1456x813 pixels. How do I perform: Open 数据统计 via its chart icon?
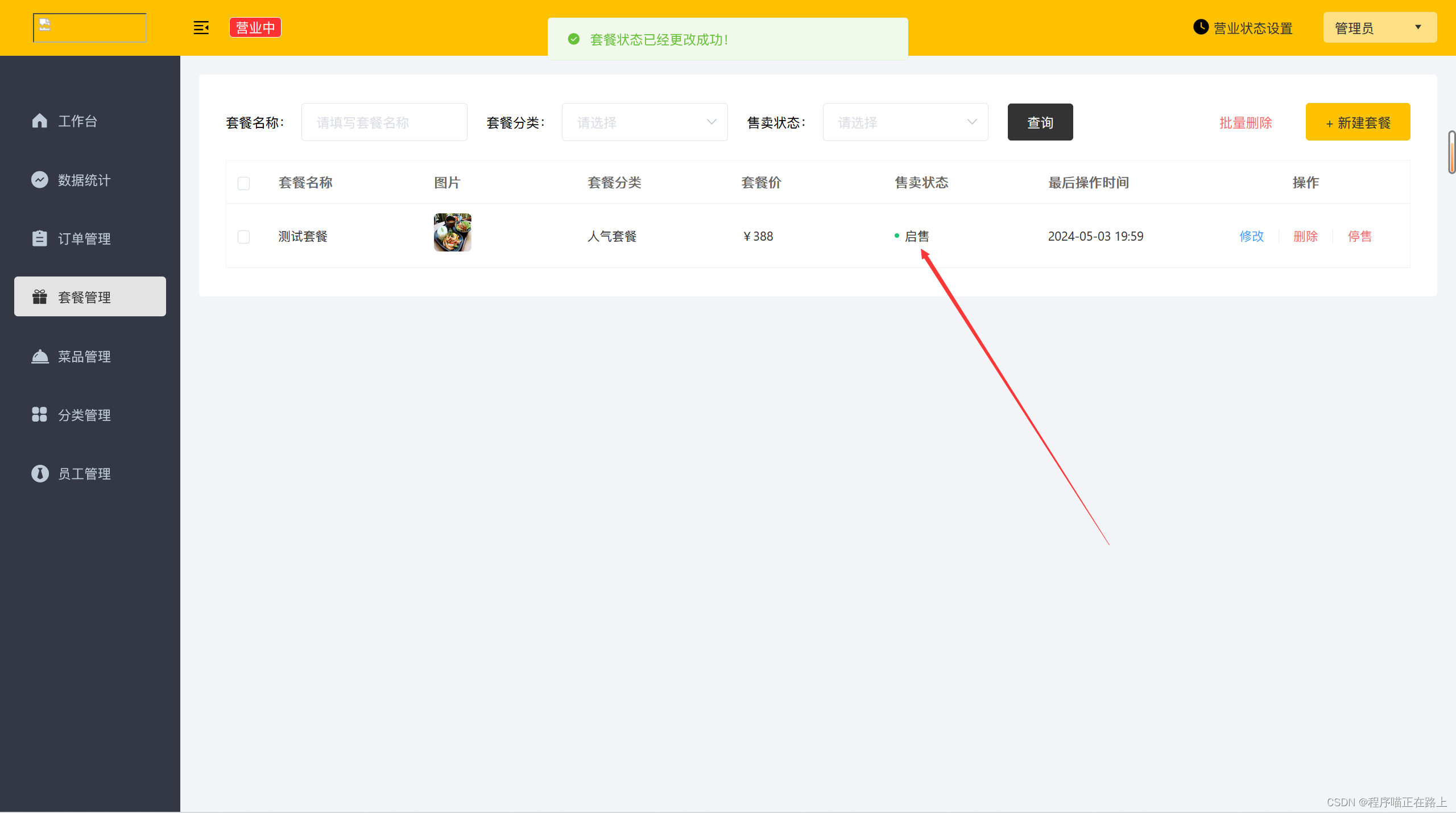coord(39,179)
